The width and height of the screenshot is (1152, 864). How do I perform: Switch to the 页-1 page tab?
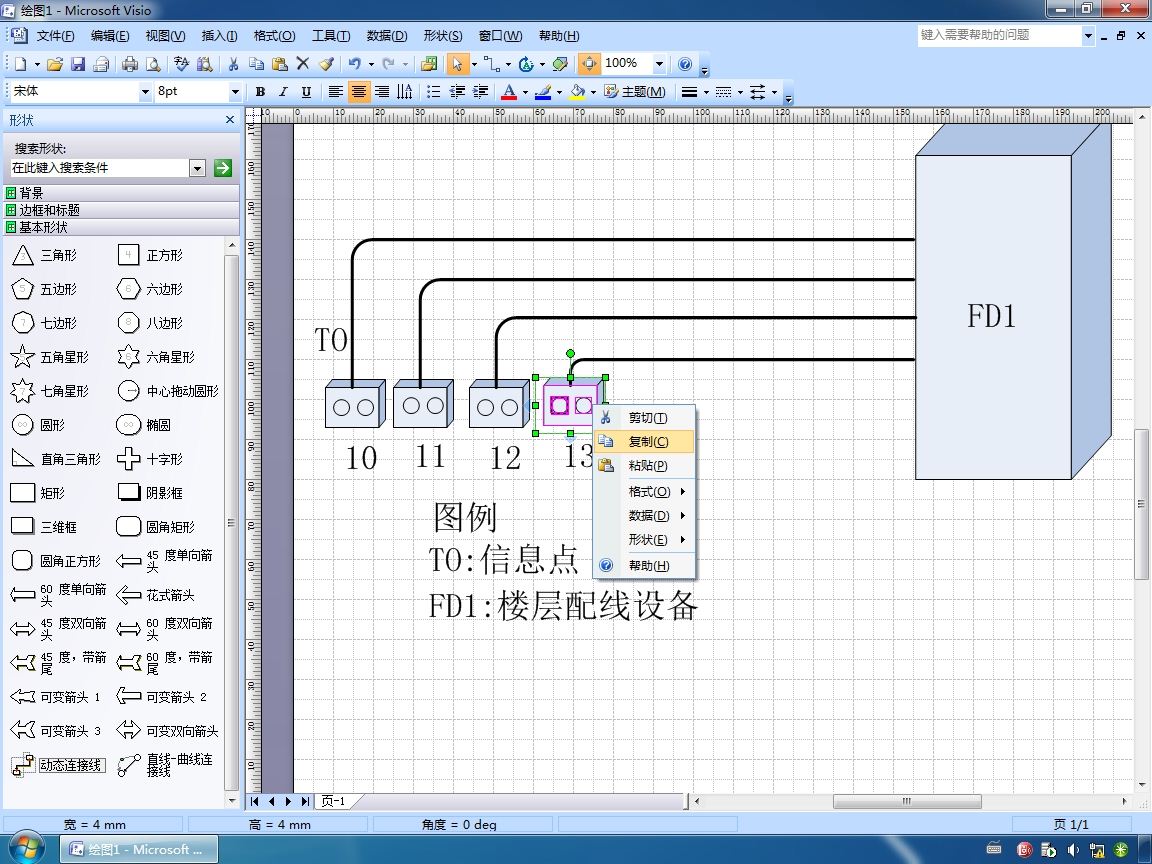coord(334,801)
